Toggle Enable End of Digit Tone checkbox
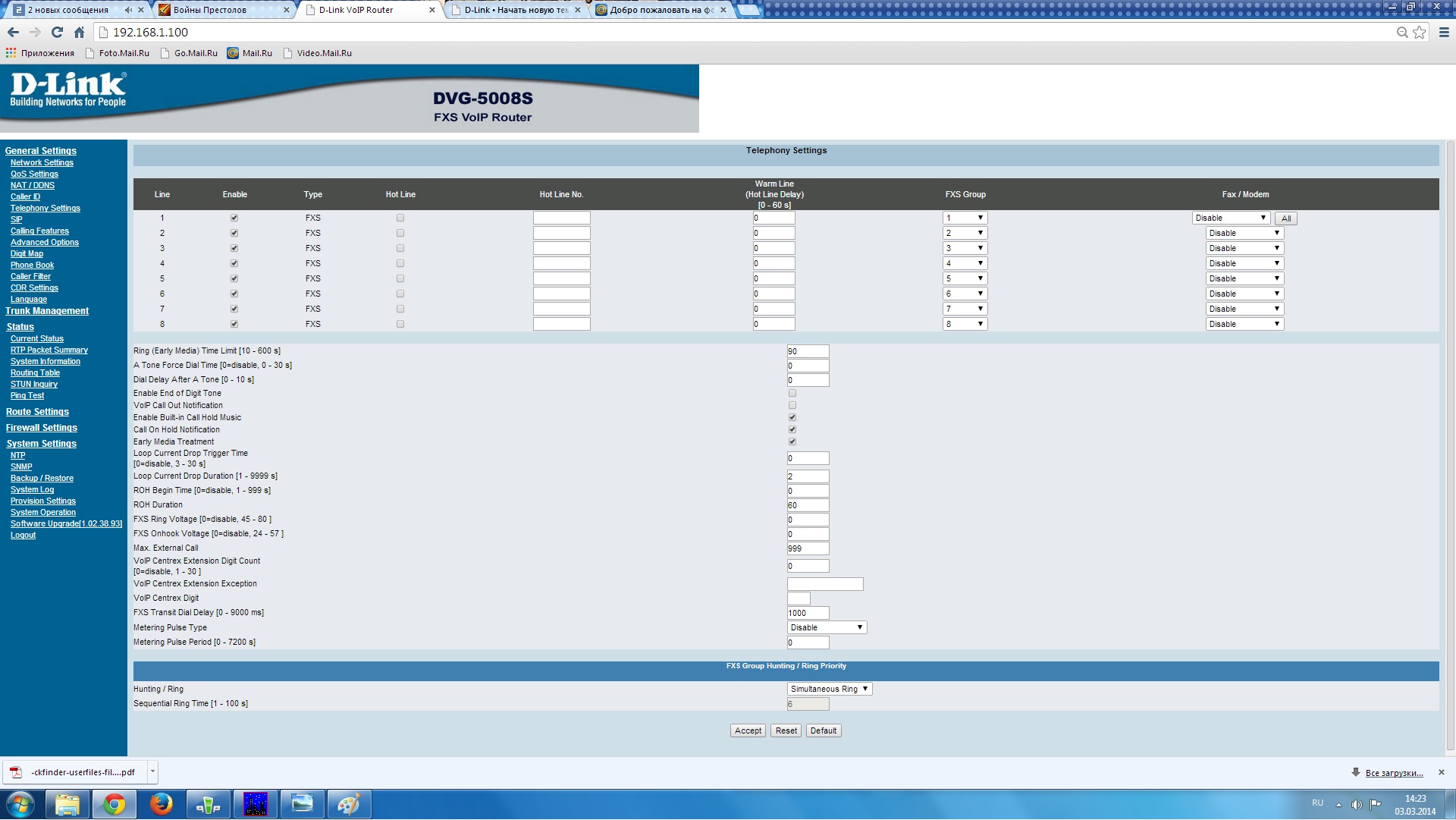The image size is (1456, 820). coord(792,394)
